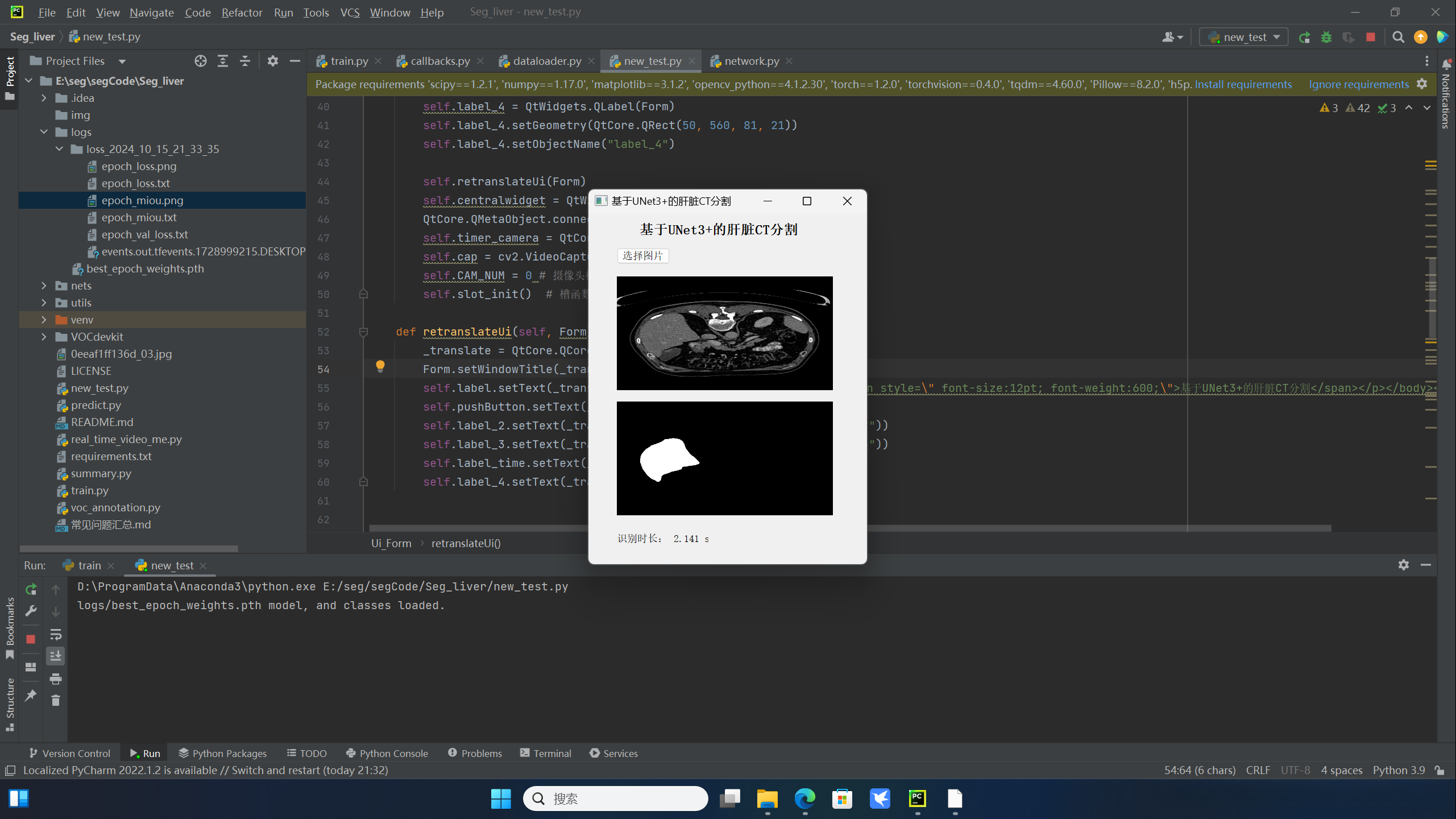The width and height of the screenshot is (1456, 819).
Task: Open Run panel settings gear
Action: point(1403,565)
